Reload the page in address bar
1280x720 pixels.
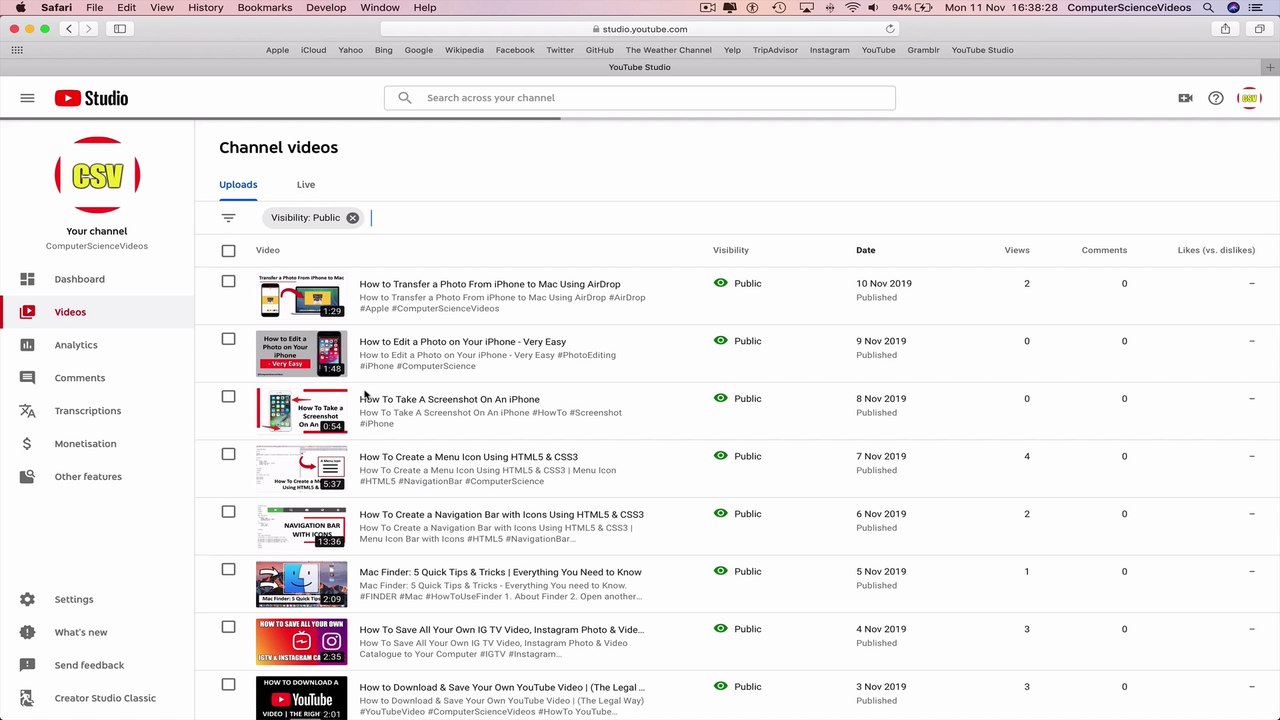click(890, 29)
